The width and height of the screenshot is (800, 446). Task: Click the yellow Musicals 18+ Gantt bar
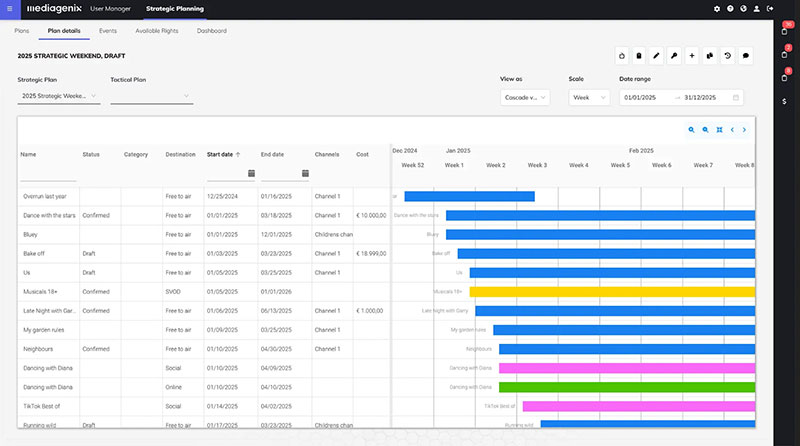(612, 291)
